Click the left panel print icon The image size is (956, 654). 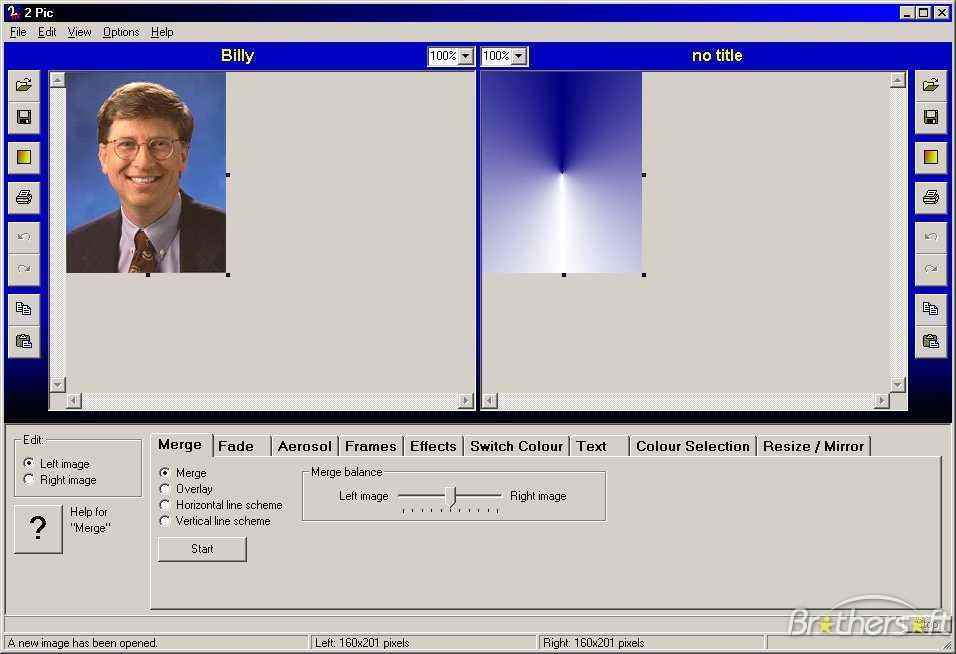[x=24, y=197]
